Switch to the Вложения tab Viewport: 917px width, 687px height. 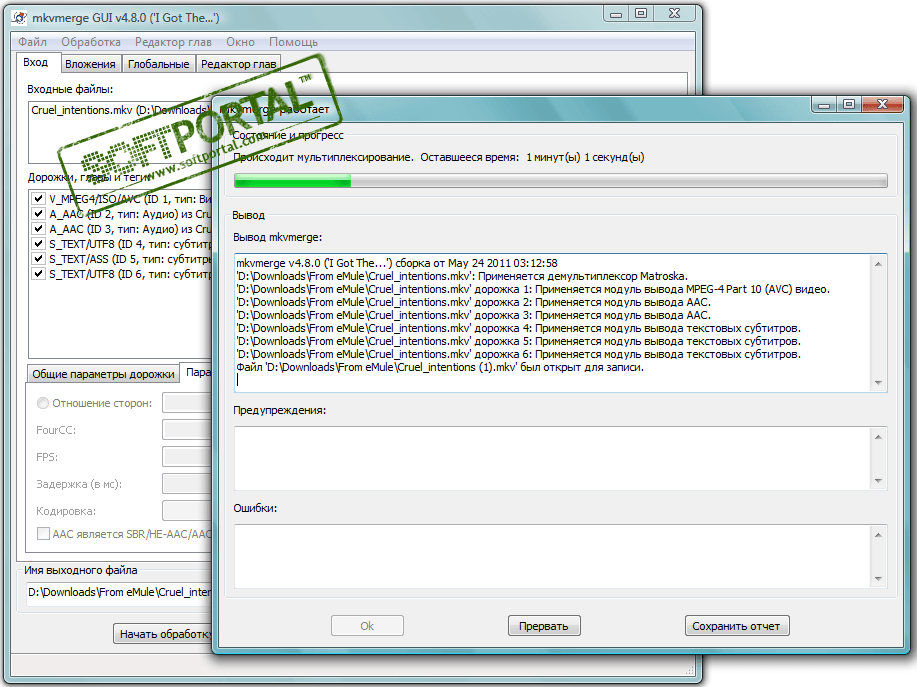coord(90,64)
